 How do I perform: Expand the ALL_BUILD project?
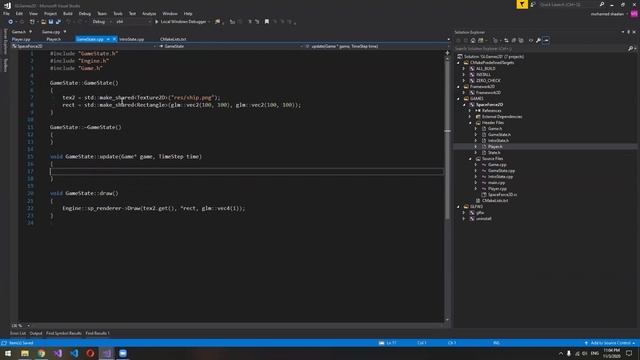(x=464, y=69)
